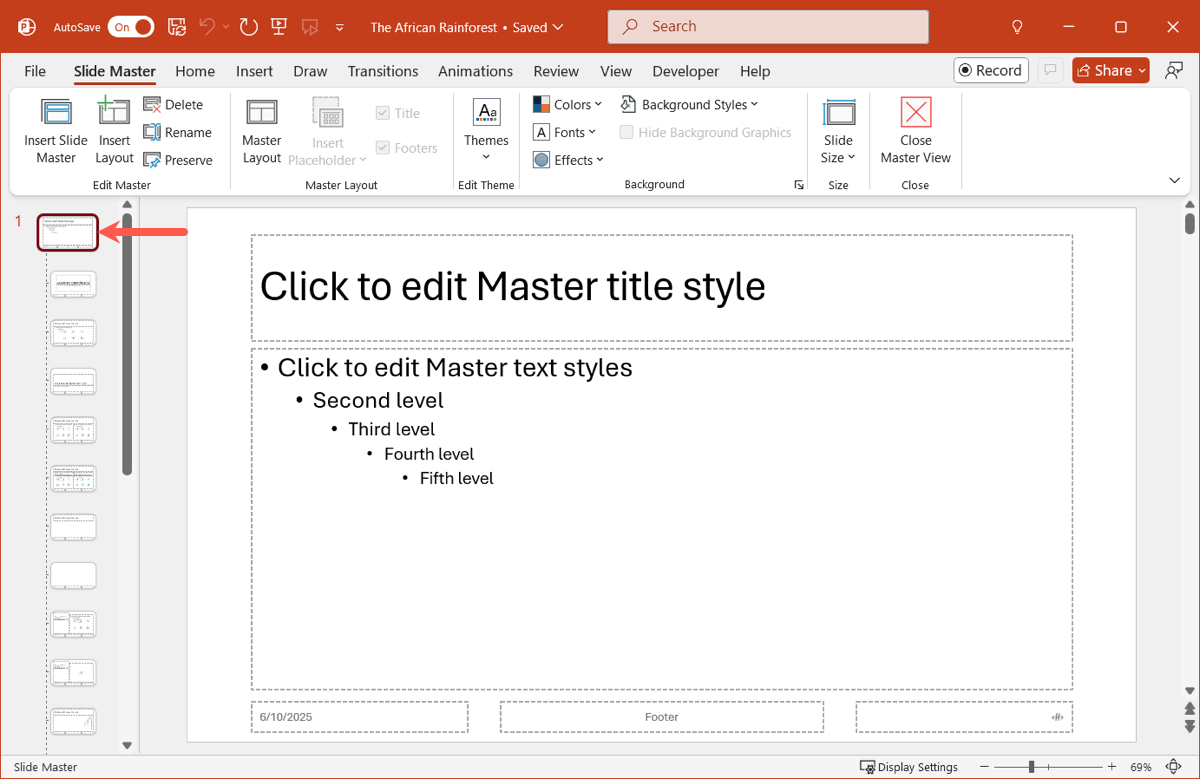Toggle the Footers checkbox

pos(382,148)
